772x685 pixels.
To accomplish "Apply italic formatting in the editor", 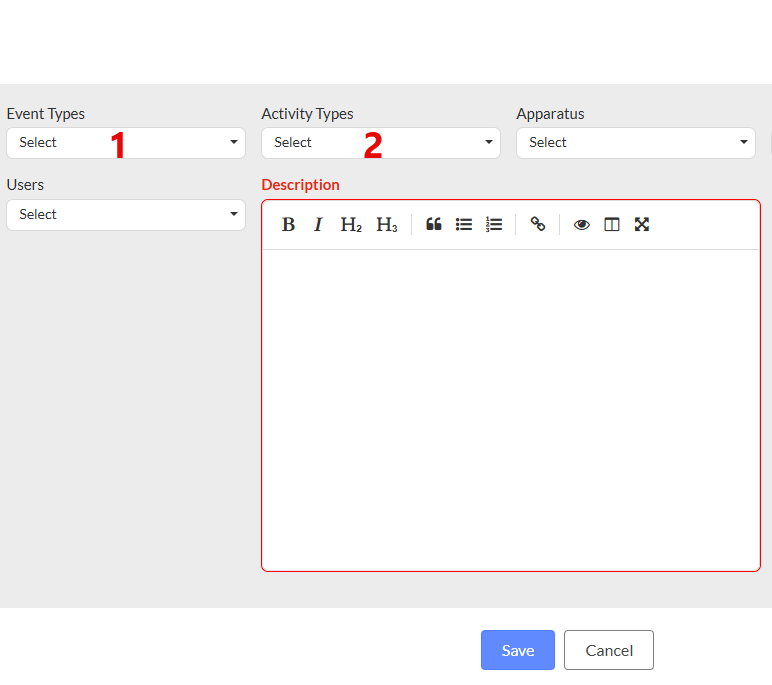I will [318, 225].
